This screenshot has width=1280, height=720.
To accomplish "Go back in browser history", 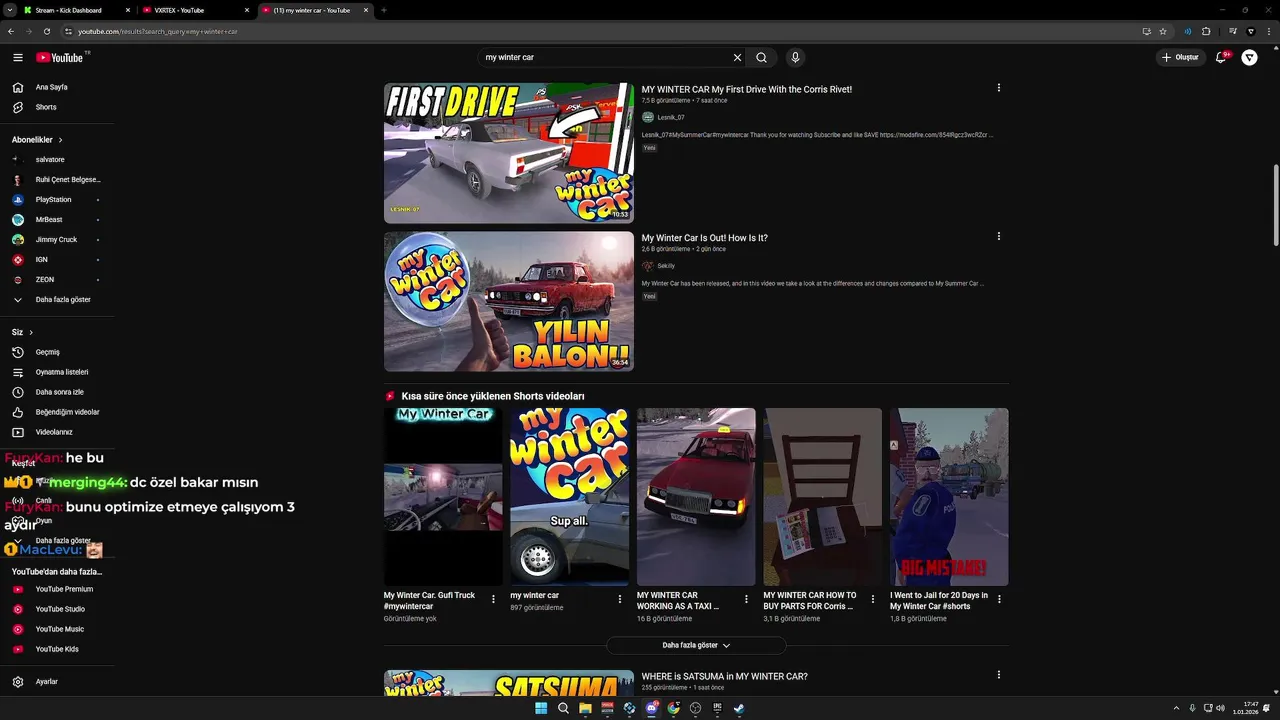I will [x=11, y=31].
